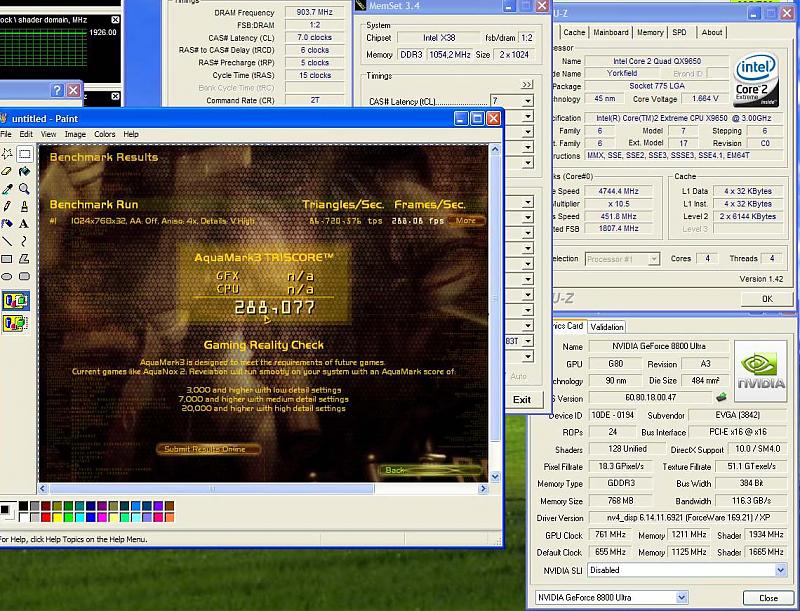
Task: Select the Polygon shape tool
Action: tap(24, 259)
